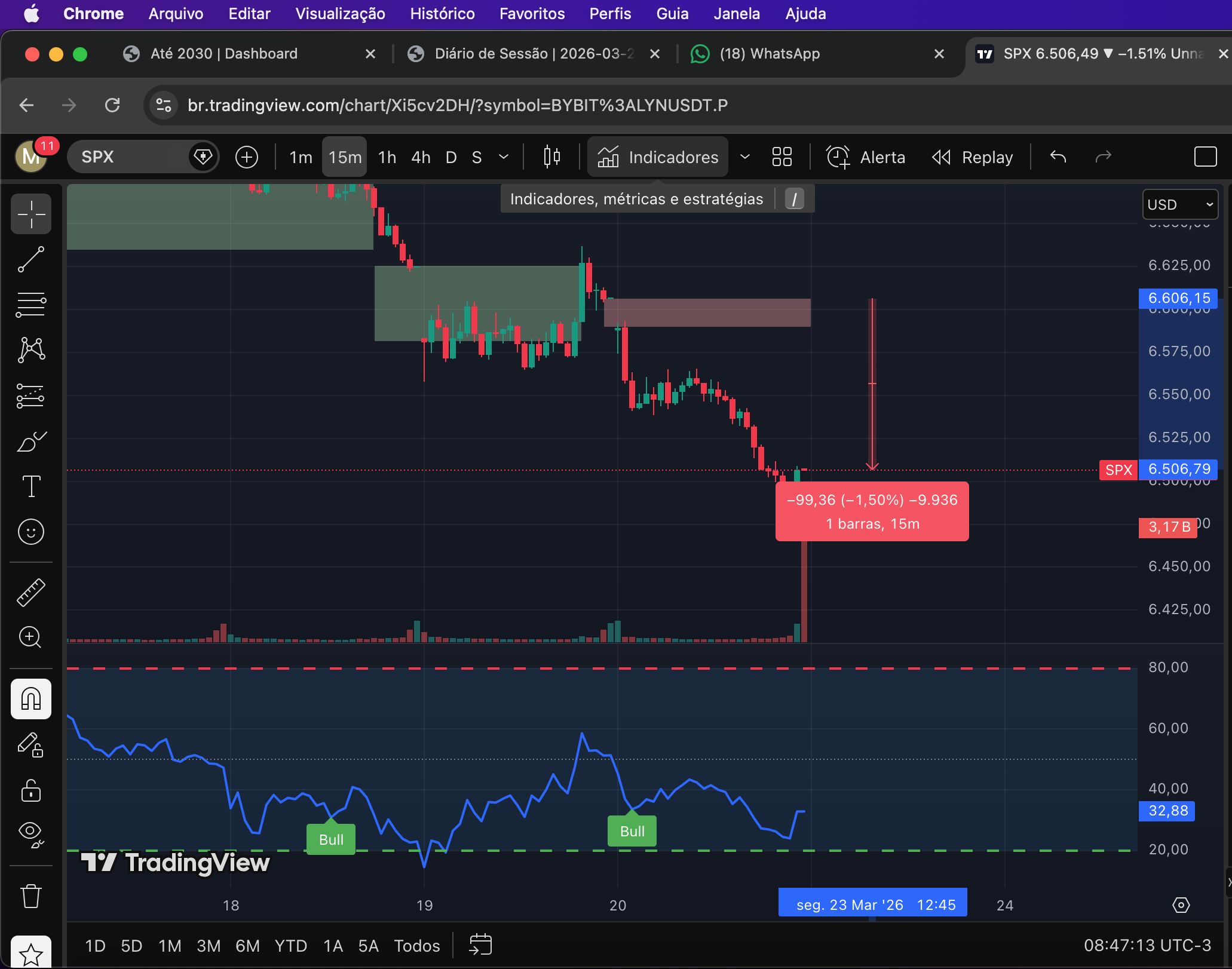Switch to the WhatsApp browser tab
Screen dimensions: 1232x969
[x=770, y=54]
